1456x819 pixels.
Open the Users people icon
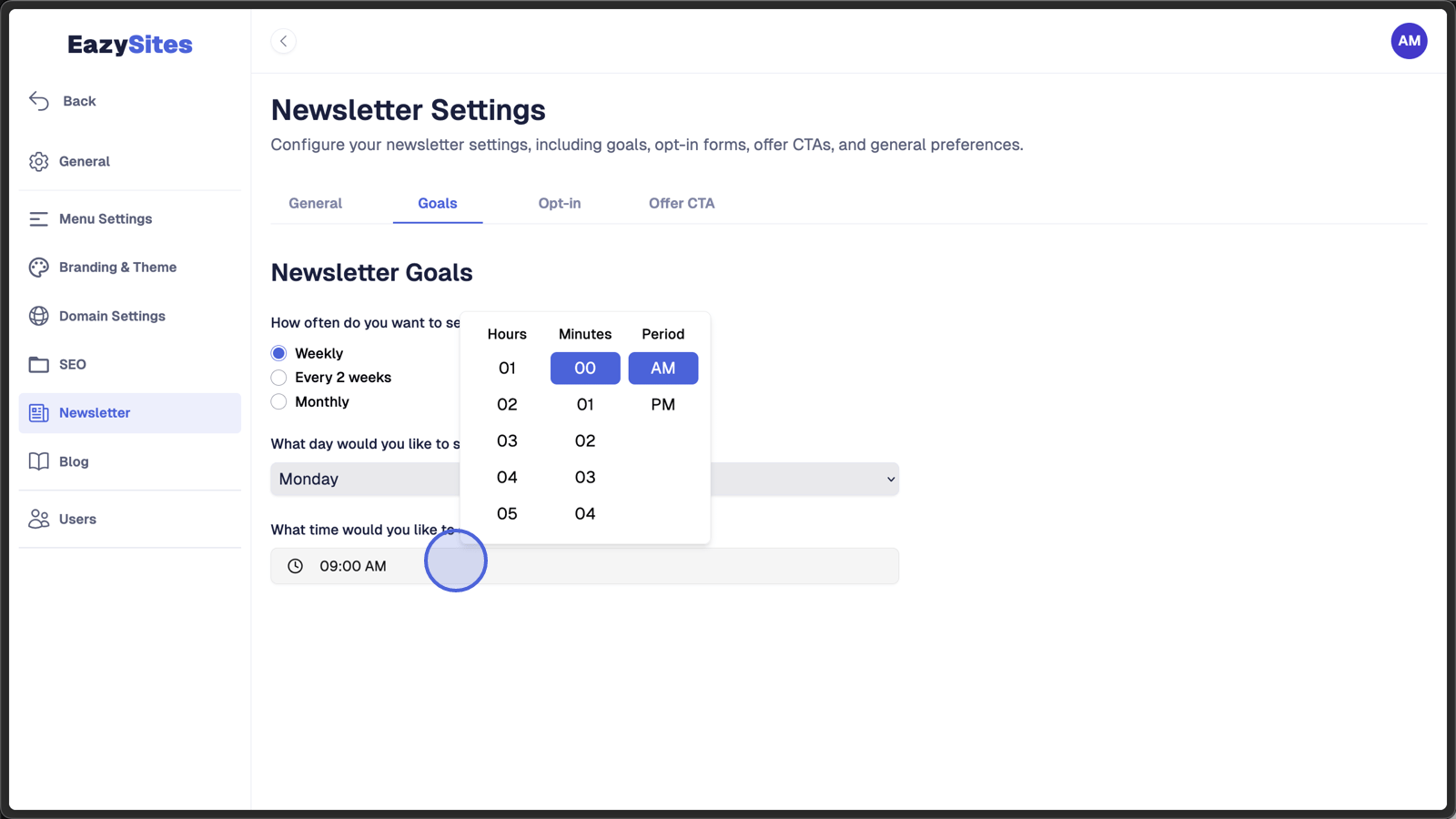tap(38, 519)
